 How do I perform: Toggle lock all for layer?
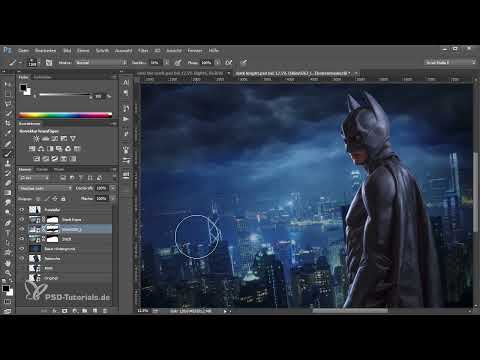[63, 199]
